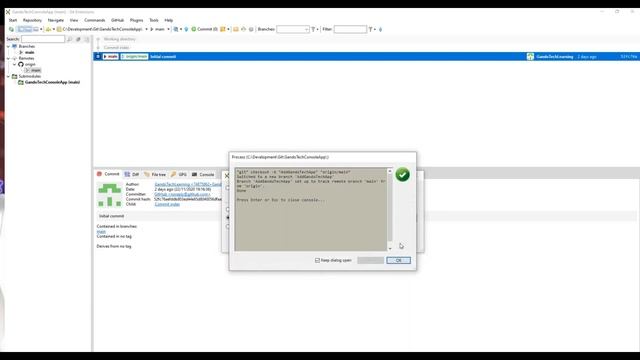Image resolution: width=640 pixels, height=360 pixels.
Task: Open the Commands menu
Action: 95,20
